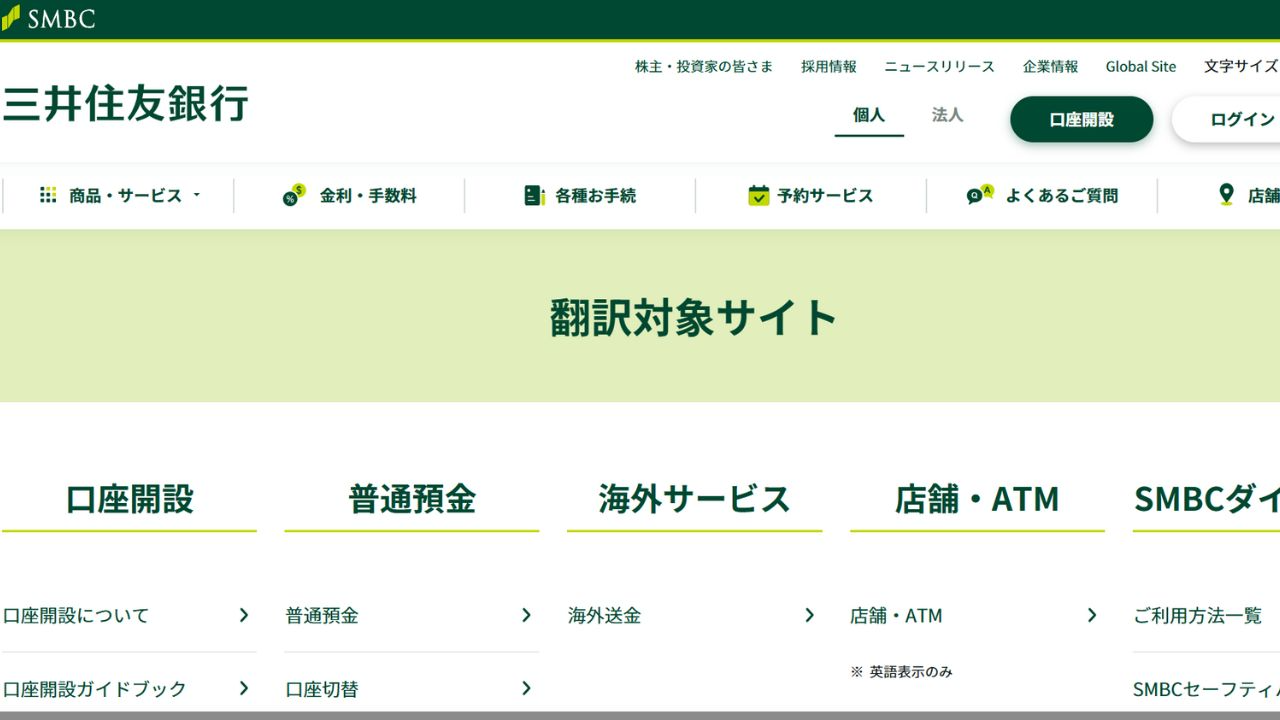Click the SMBC logo icon in header
Screen dimensions: 1280x720
10,18
